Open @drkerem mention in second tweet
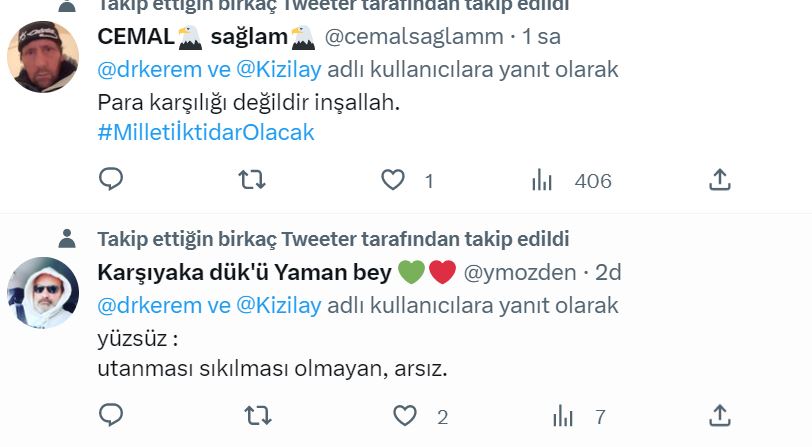The width and height of the screenshot is (812, 447). (149, 306)
